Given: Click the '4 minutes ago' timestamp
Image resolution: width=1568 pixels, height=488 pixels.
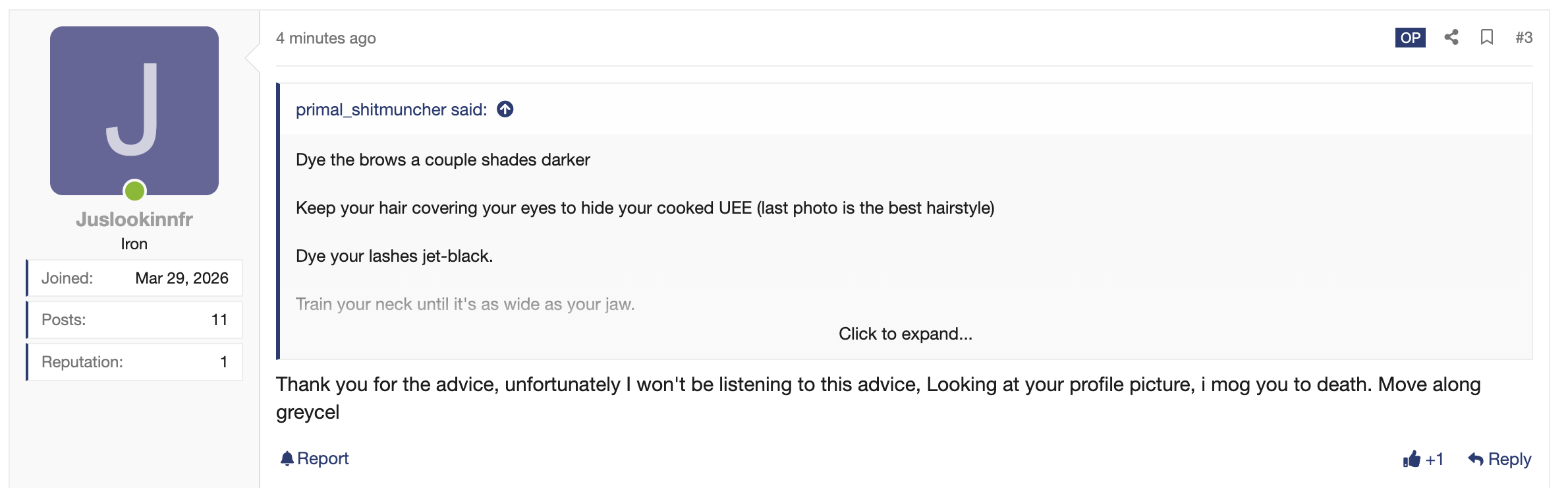Looking at the screenshot, I should 325,38.
